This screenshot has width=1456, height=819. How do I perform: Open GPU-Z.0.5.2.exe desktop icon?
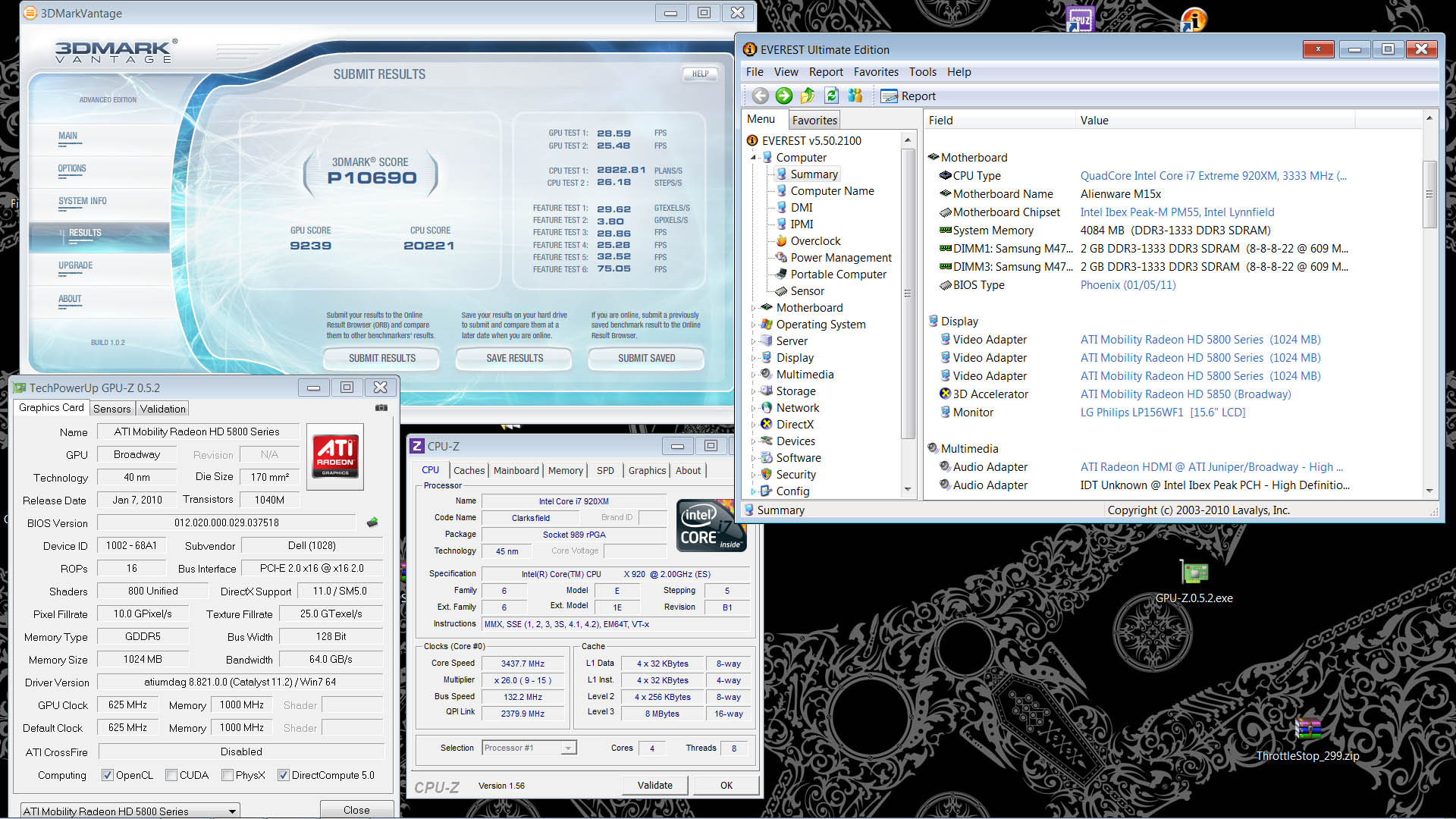click(x=1194, y=582)
